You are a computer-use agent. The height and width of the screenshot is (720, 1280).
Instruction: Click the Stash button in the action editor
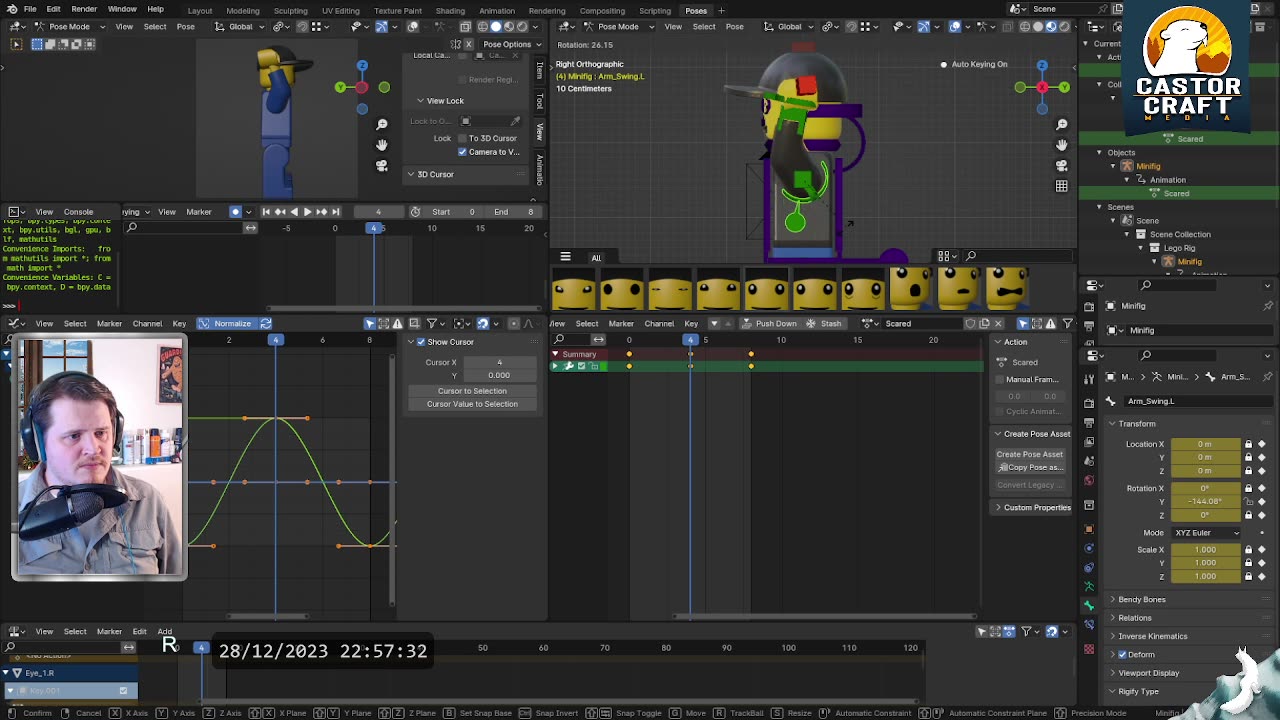coord(824,324)
